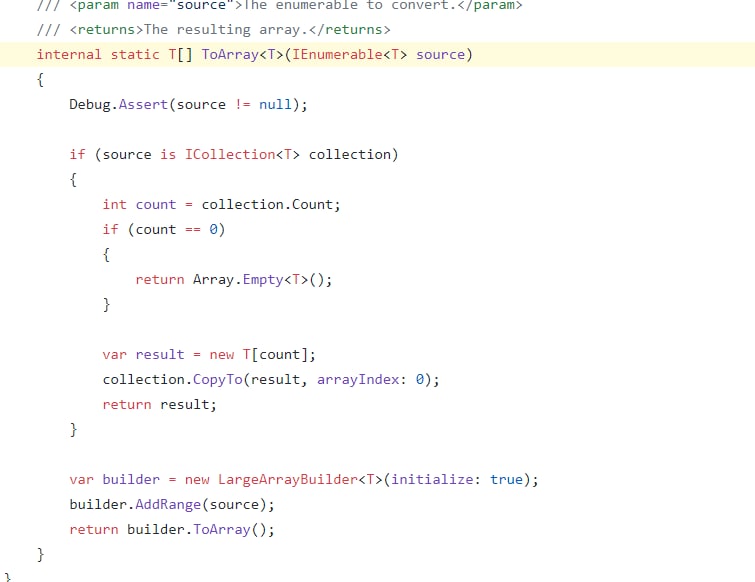Click 'T[count]' array allocation
The width and height of the screenshot is (755, 582).
tap(275, 355)
